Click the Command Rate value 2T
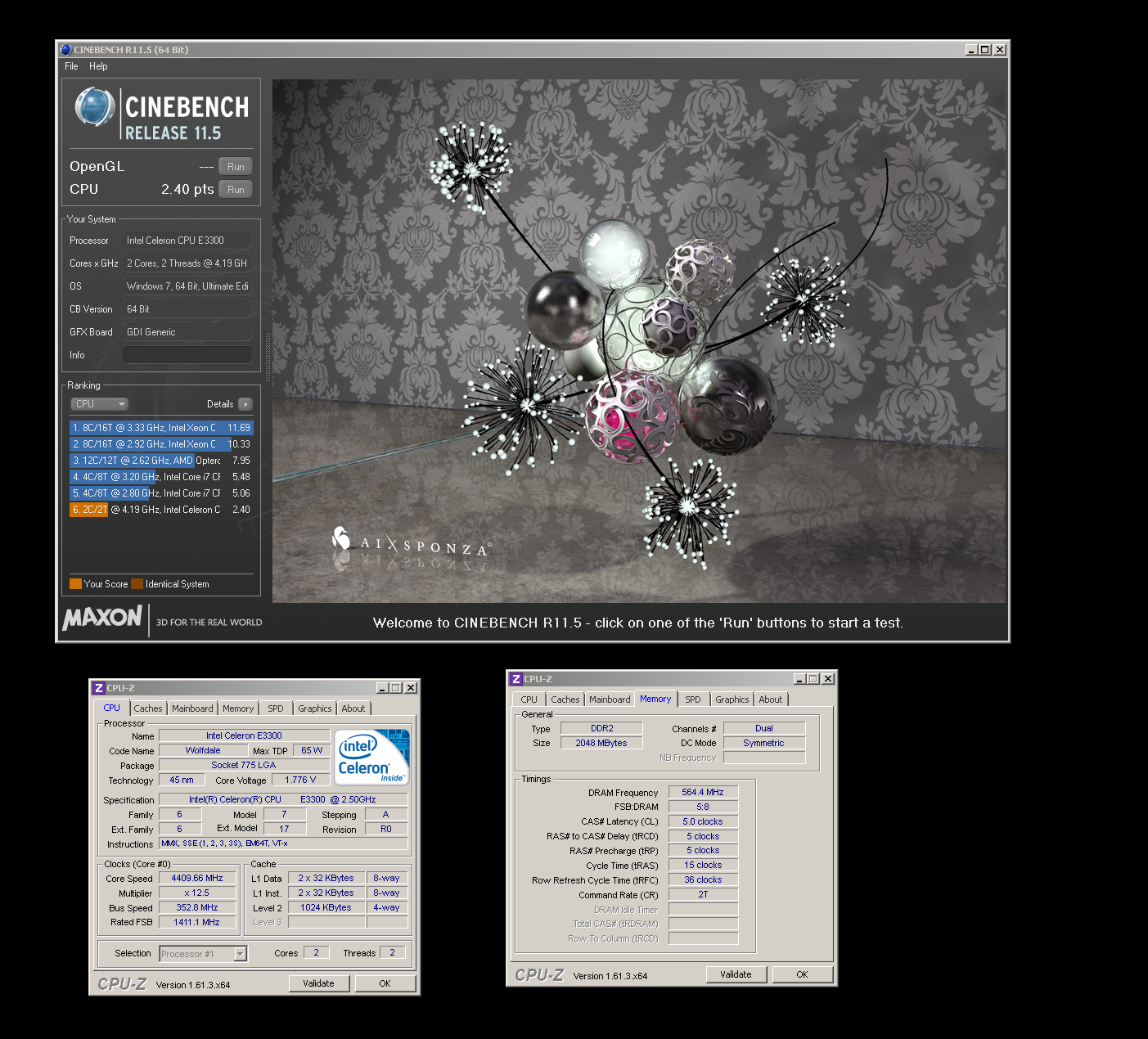 pos(704,894)
